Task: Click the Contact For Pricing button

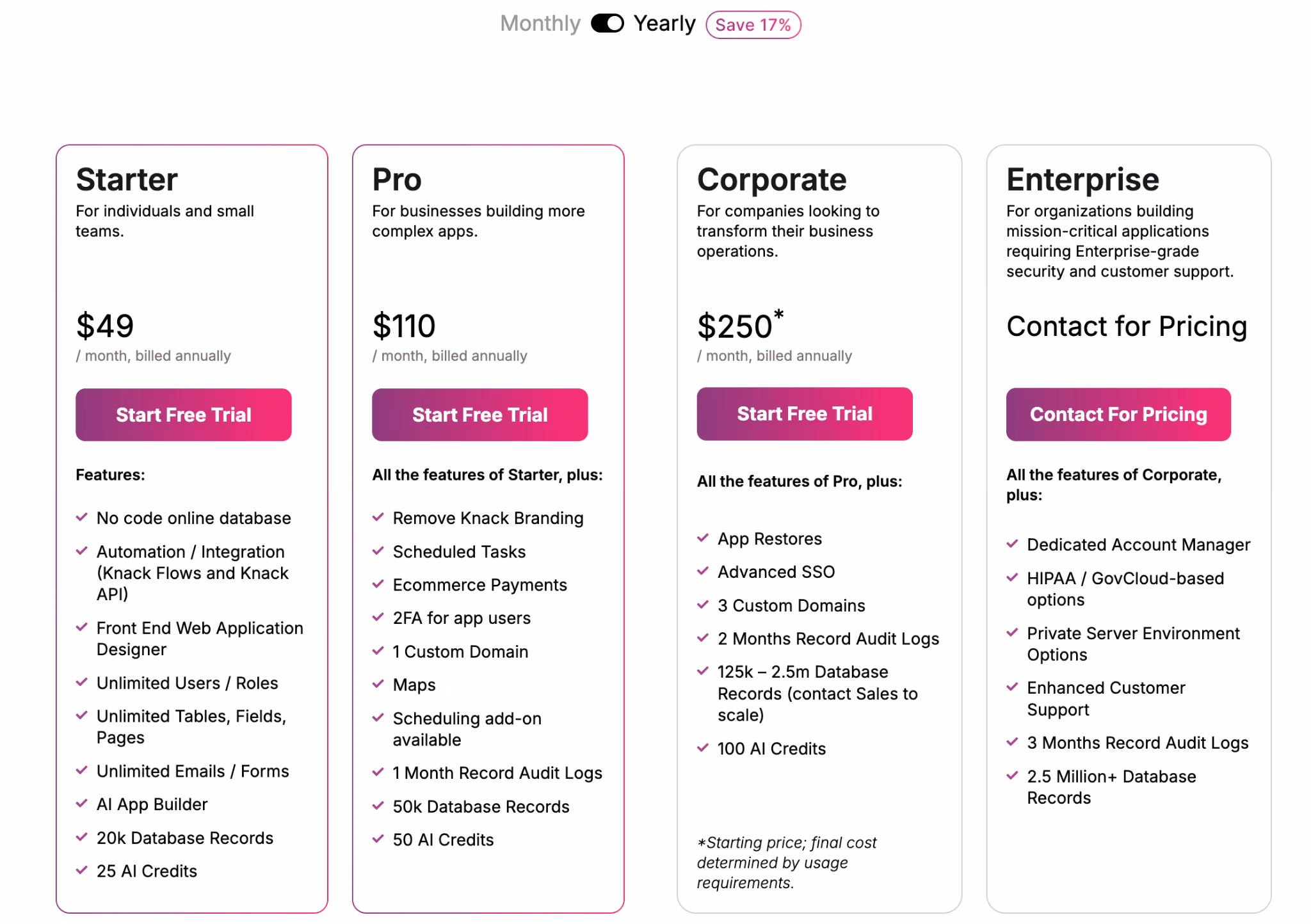Action: click(x=1118, y=414)
